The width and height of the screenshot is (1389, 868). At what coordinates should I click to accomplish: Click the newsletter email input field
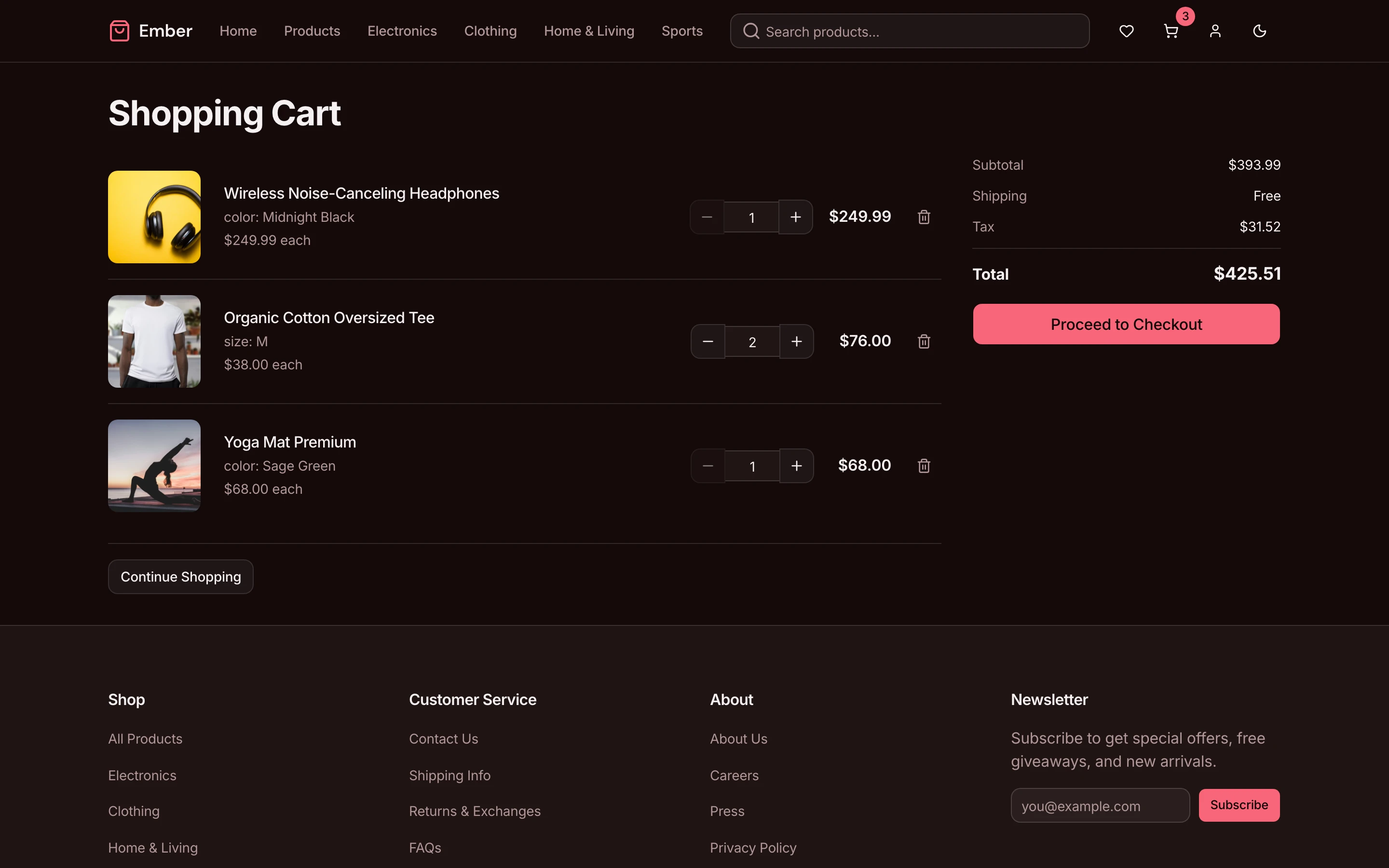[x=1099, y=805]
